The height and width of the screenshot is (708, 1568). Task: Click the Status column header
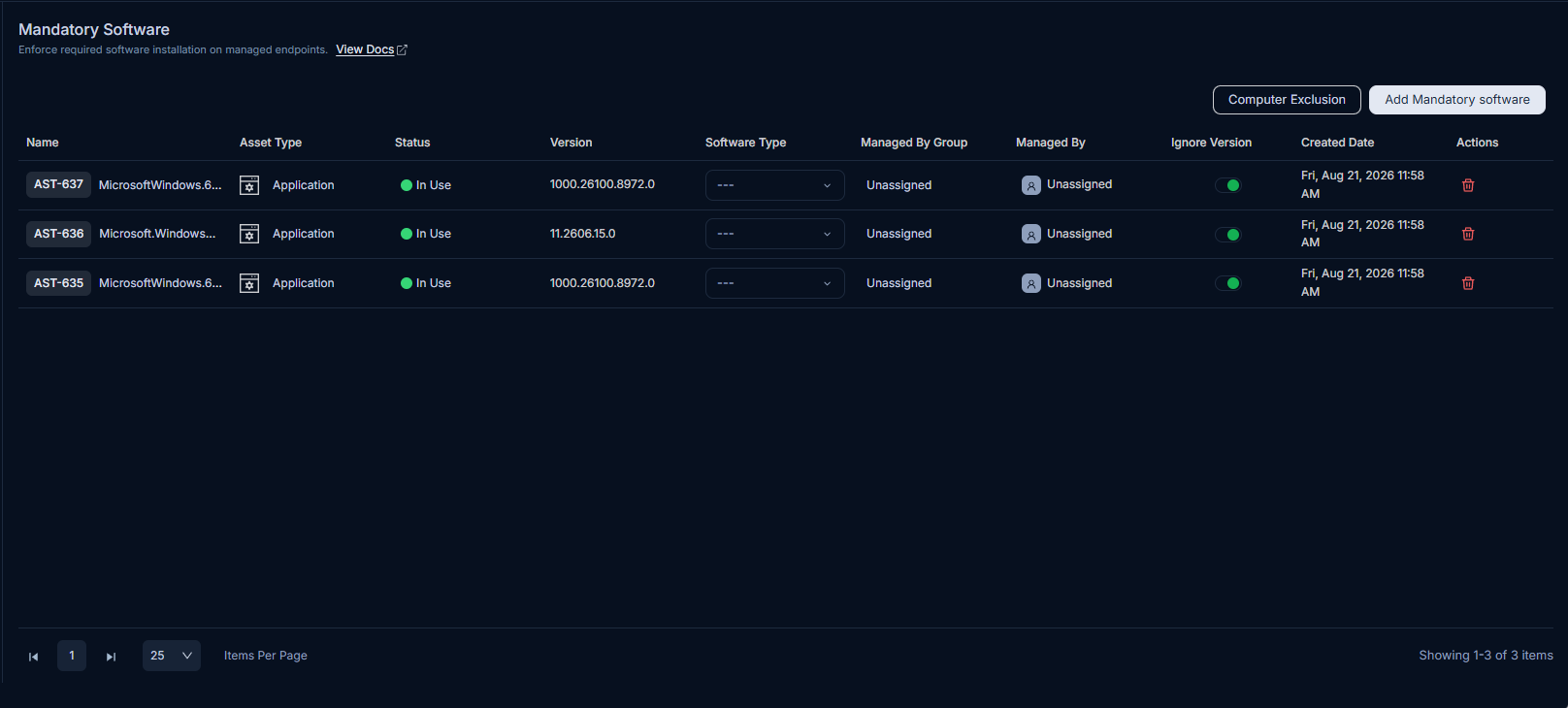pyautogui.click(x=412, y=143)
